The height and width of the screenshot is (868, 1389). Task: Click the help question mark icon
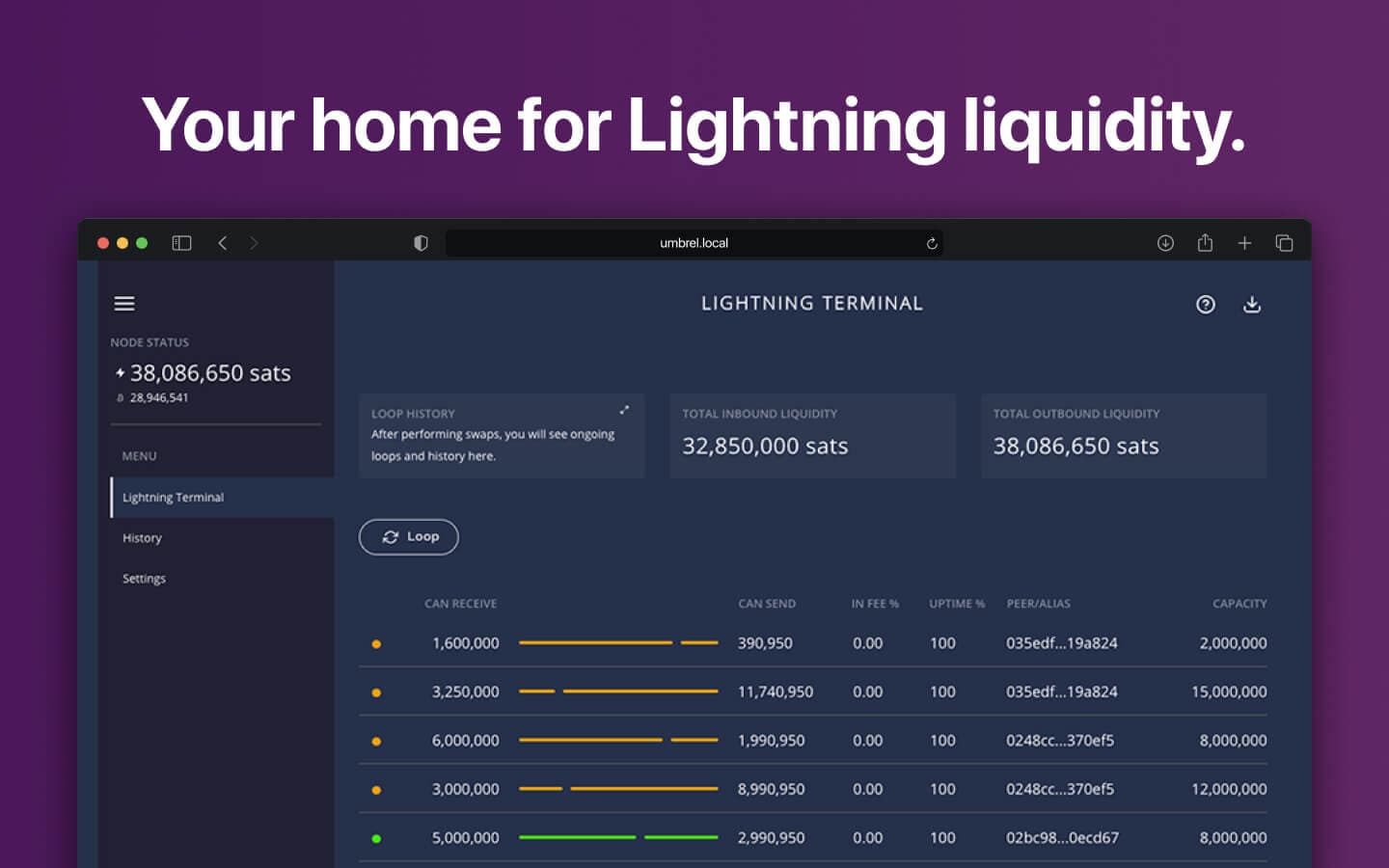tap(1206, 305)
